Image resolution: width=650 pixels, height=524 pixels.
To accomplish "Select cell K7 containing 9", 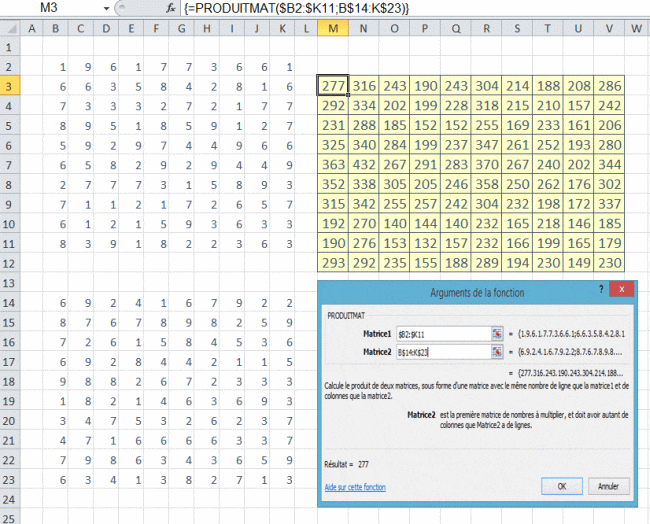I will coord(282,165).
